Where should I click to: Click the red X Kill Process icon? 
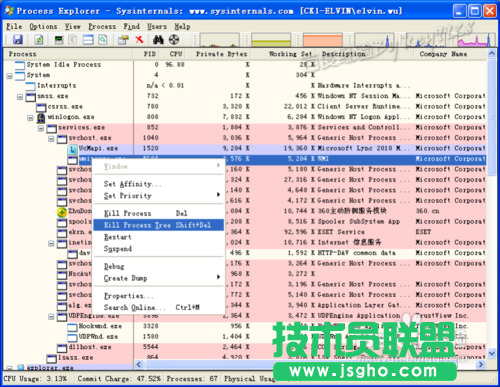[x=139, y=40]
